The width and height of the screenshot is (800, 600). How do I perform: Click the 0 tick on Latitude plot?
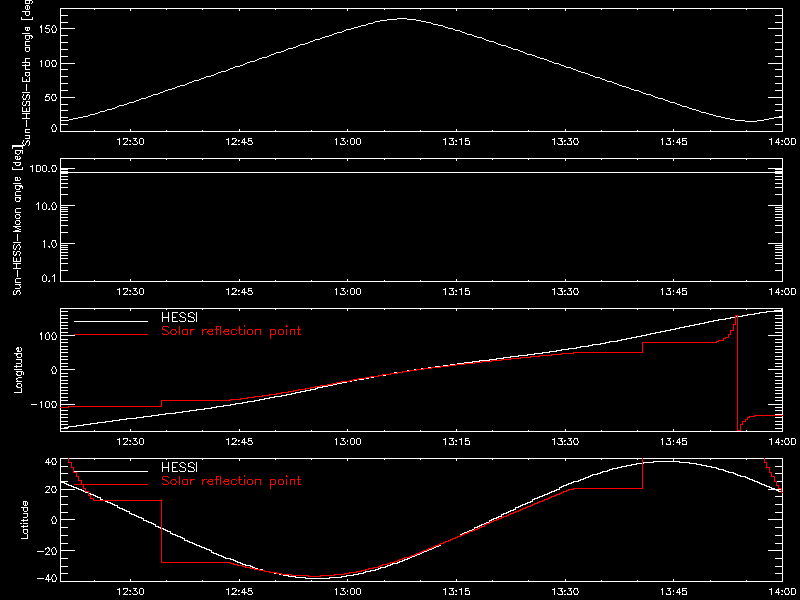click(x=54, y=520)
